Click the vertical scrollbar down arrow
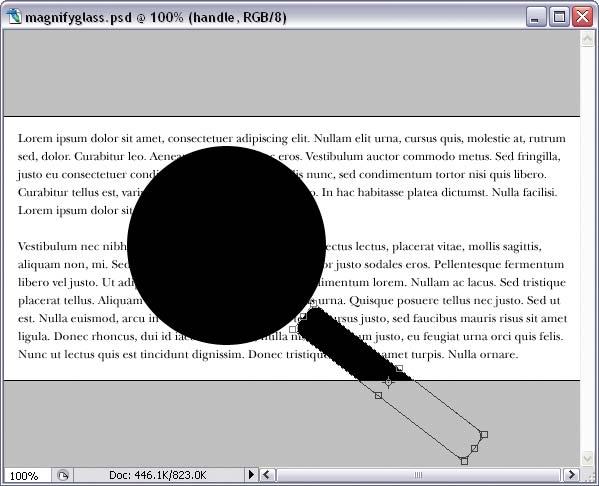 [587, 458]
